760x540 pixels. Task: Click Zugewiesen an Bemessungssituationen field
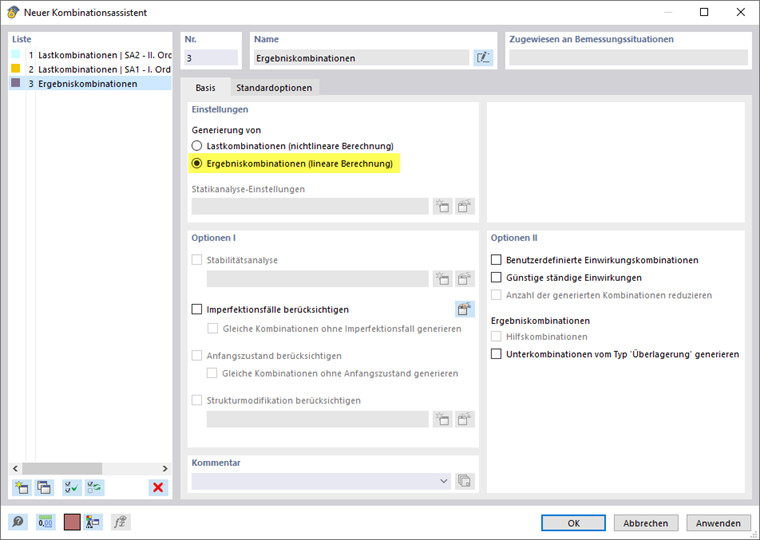(628, 58)
